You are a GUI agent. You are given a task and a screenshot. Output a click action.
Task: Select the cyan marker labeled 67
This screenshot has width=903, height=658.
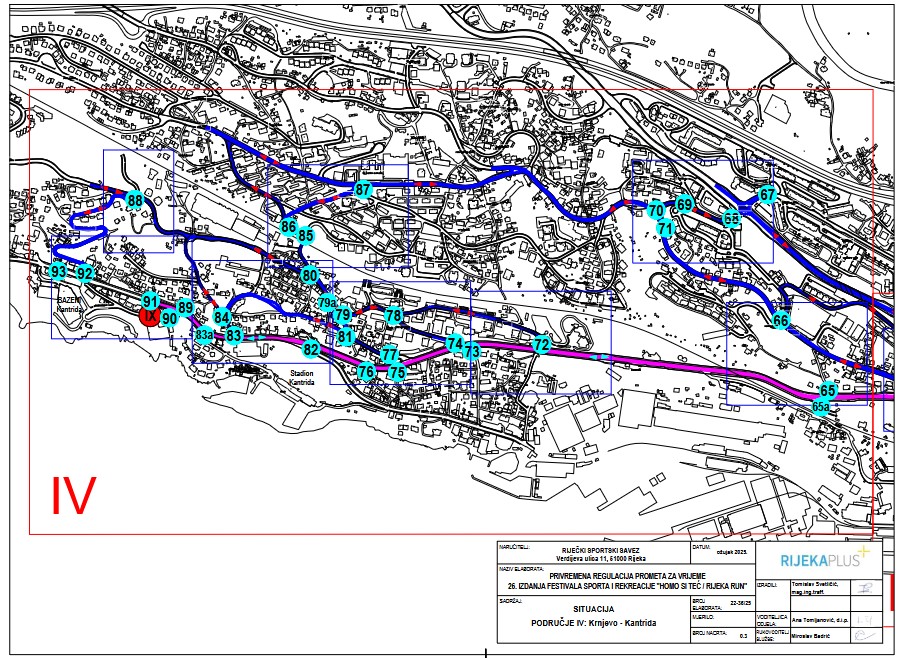click(x=767, y=194)
